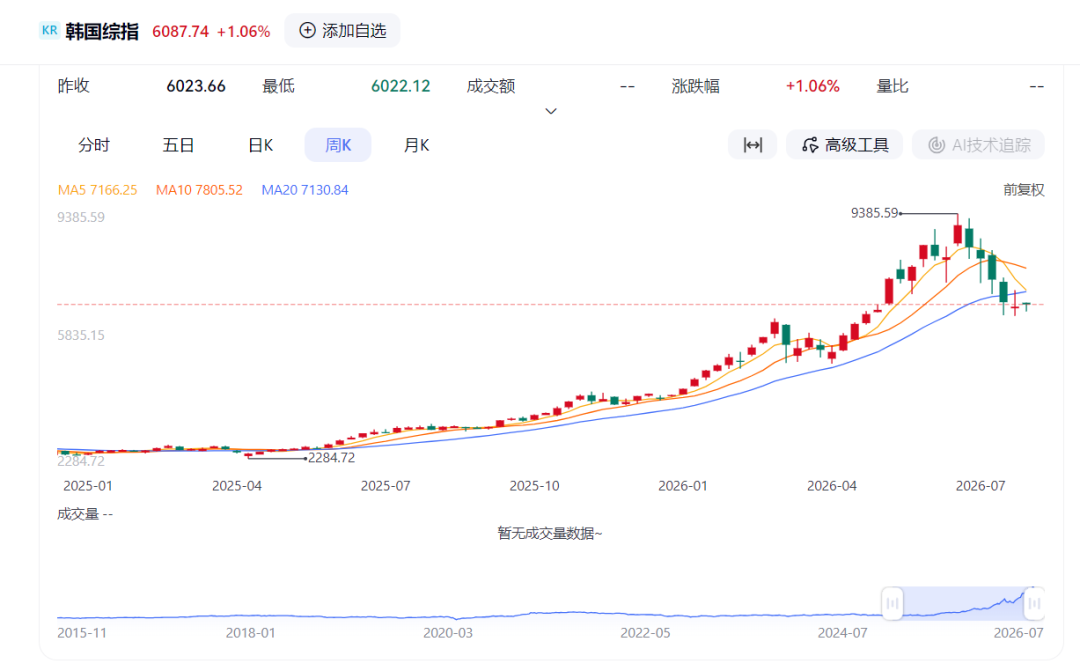Click the 2026-04 date axis label
The height and width of the screenshot is (671, 1080).
(831, 486)
